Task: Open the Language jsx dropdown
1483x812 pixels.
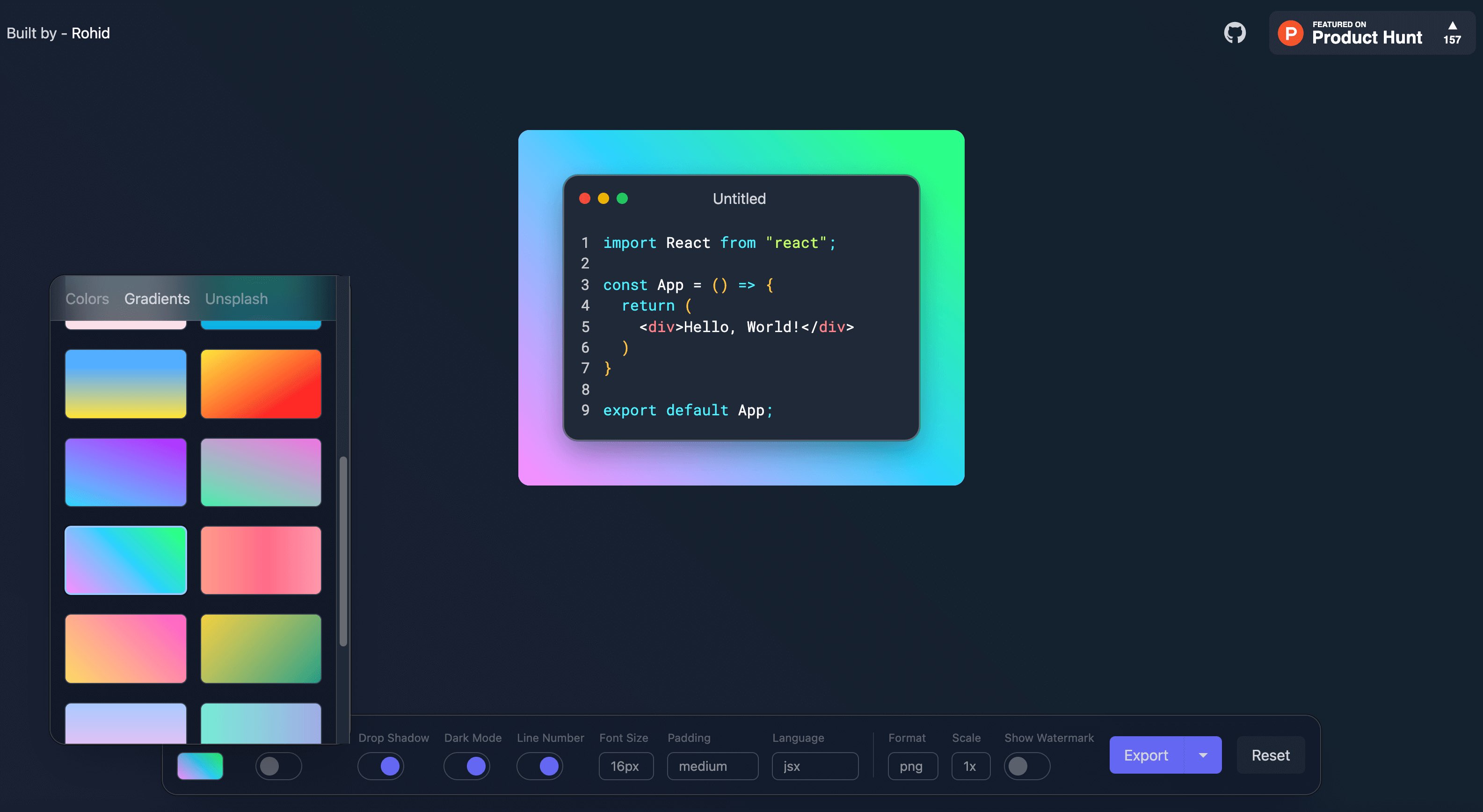Action: [814, 766]
